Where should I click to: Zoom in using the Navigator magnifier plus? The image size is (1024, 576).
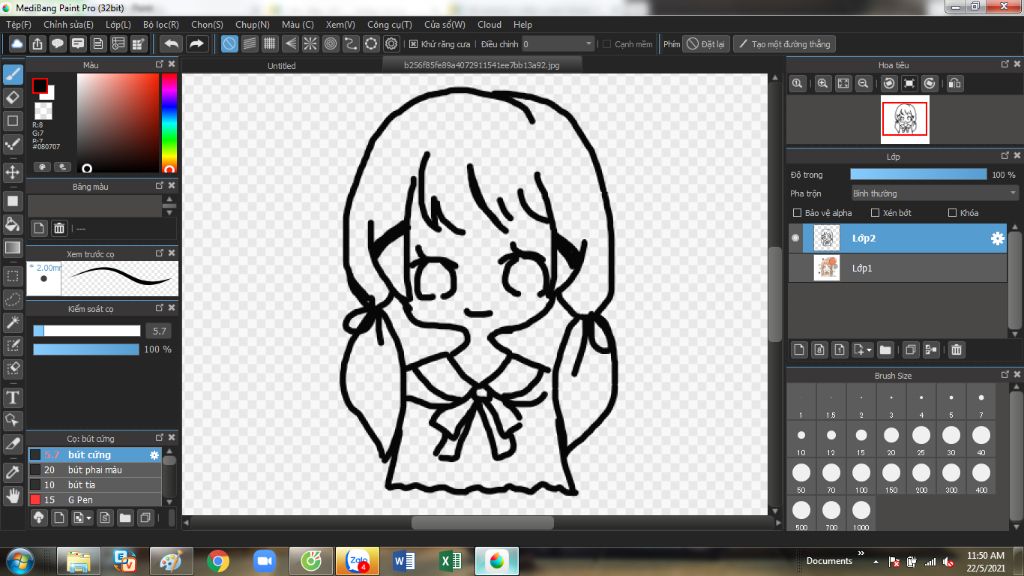point(823,84)
